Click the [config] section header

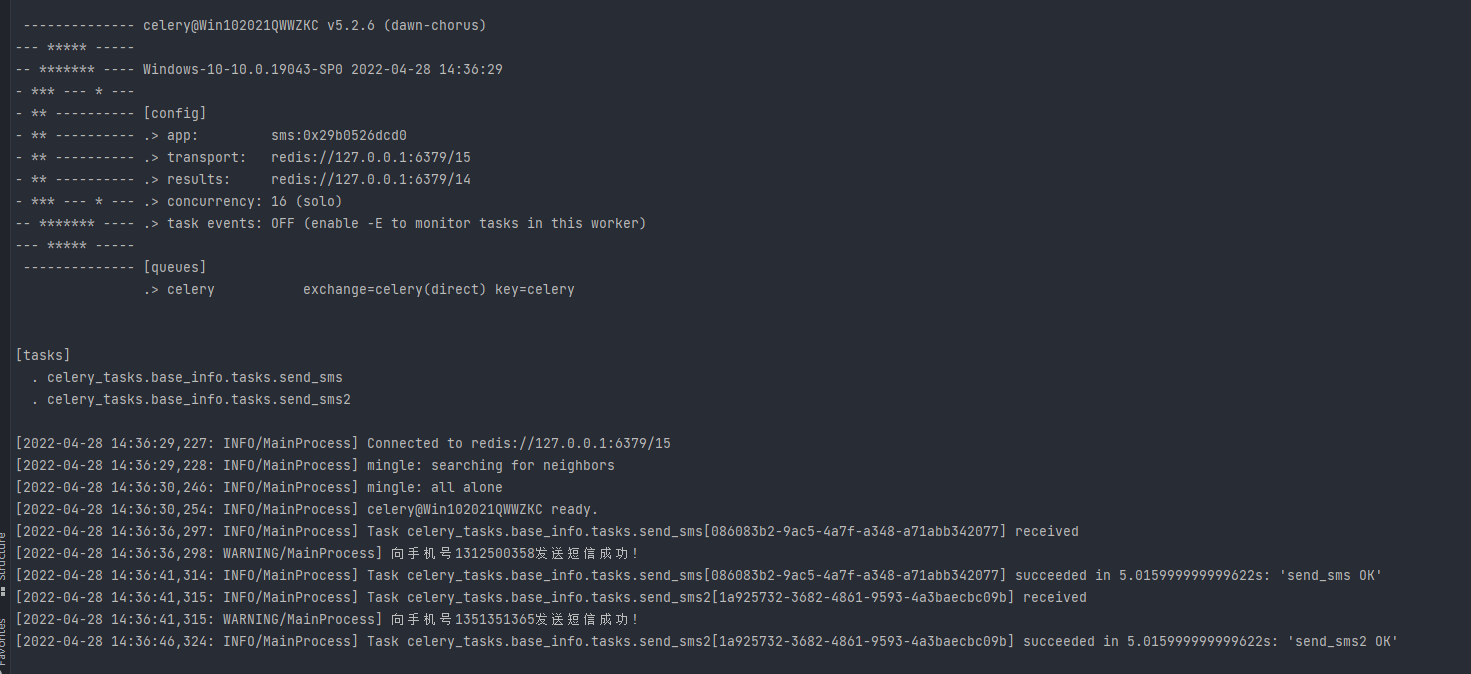pos(174,113)
